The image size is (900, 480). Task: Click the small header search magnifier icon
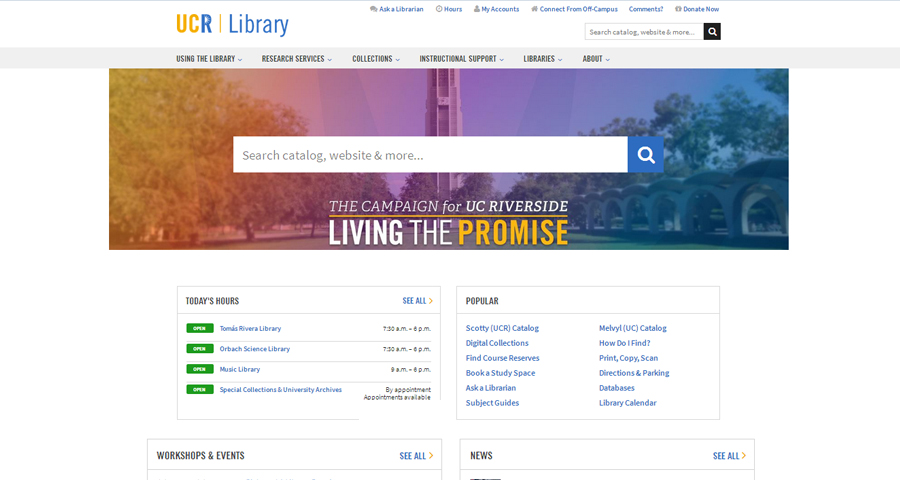(712, 32)
